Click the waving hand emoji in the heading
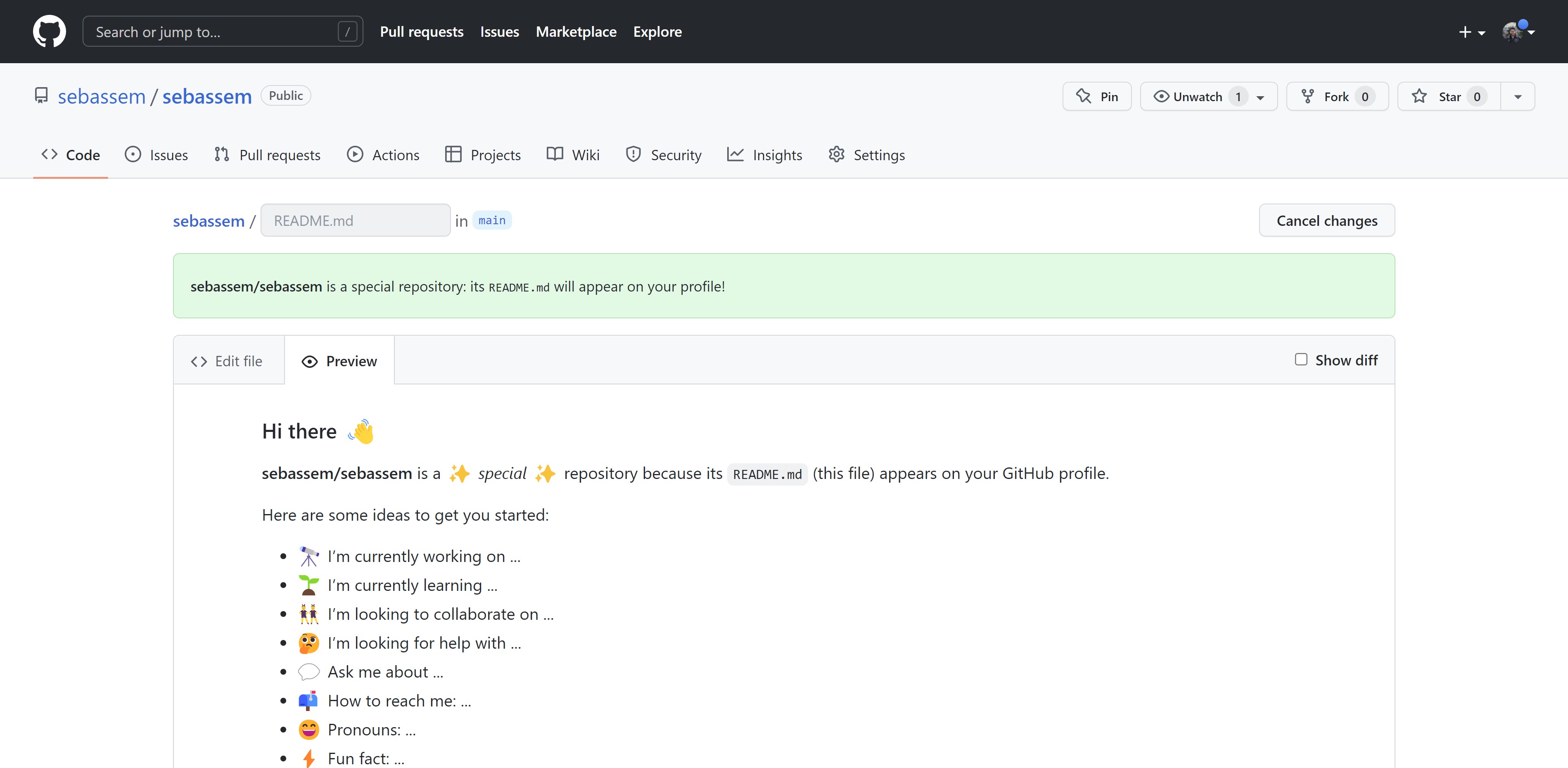 361,431
